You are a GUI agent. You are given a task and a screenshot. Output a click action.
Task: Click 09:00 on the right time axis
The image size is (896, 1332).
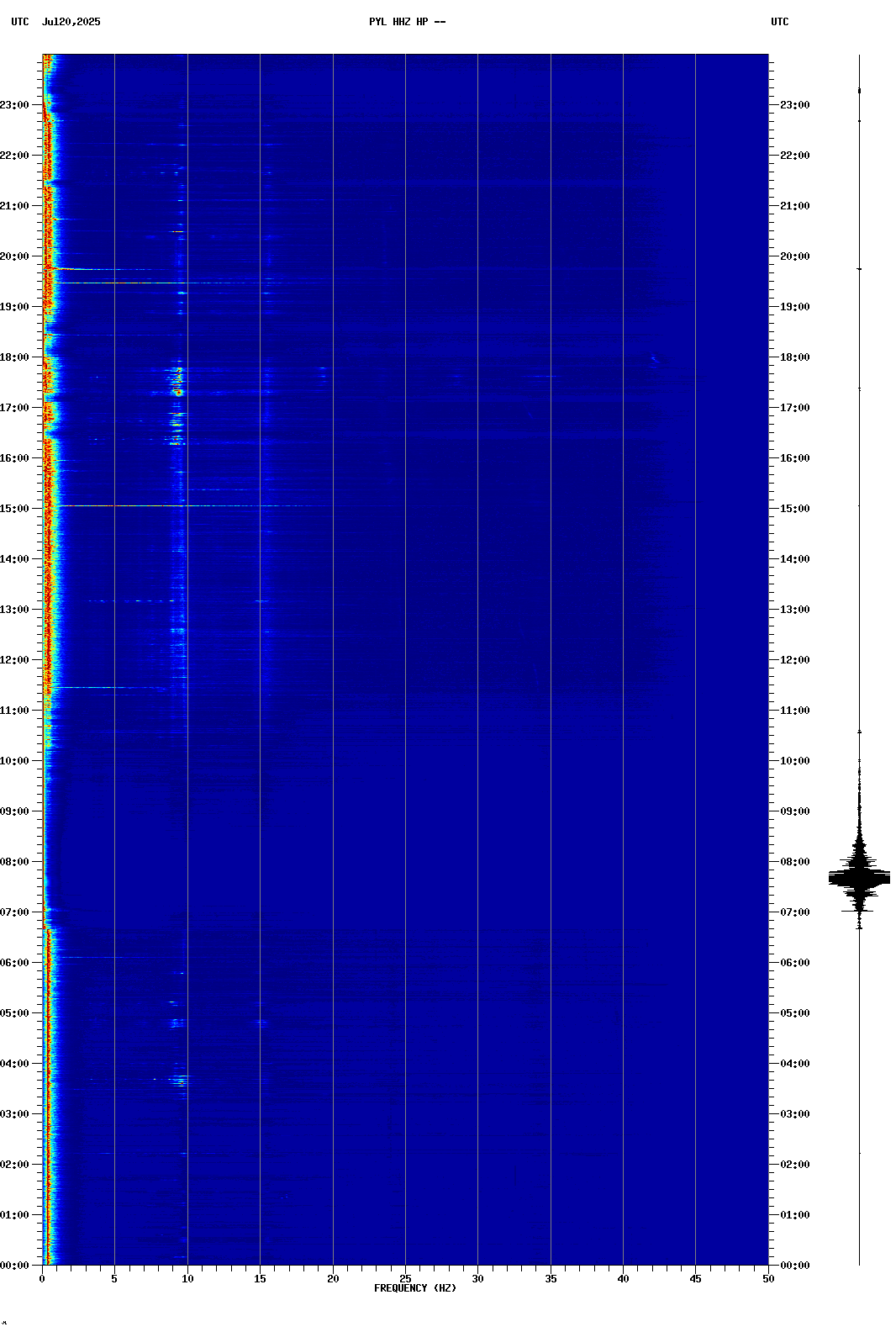tap(795, 811)
